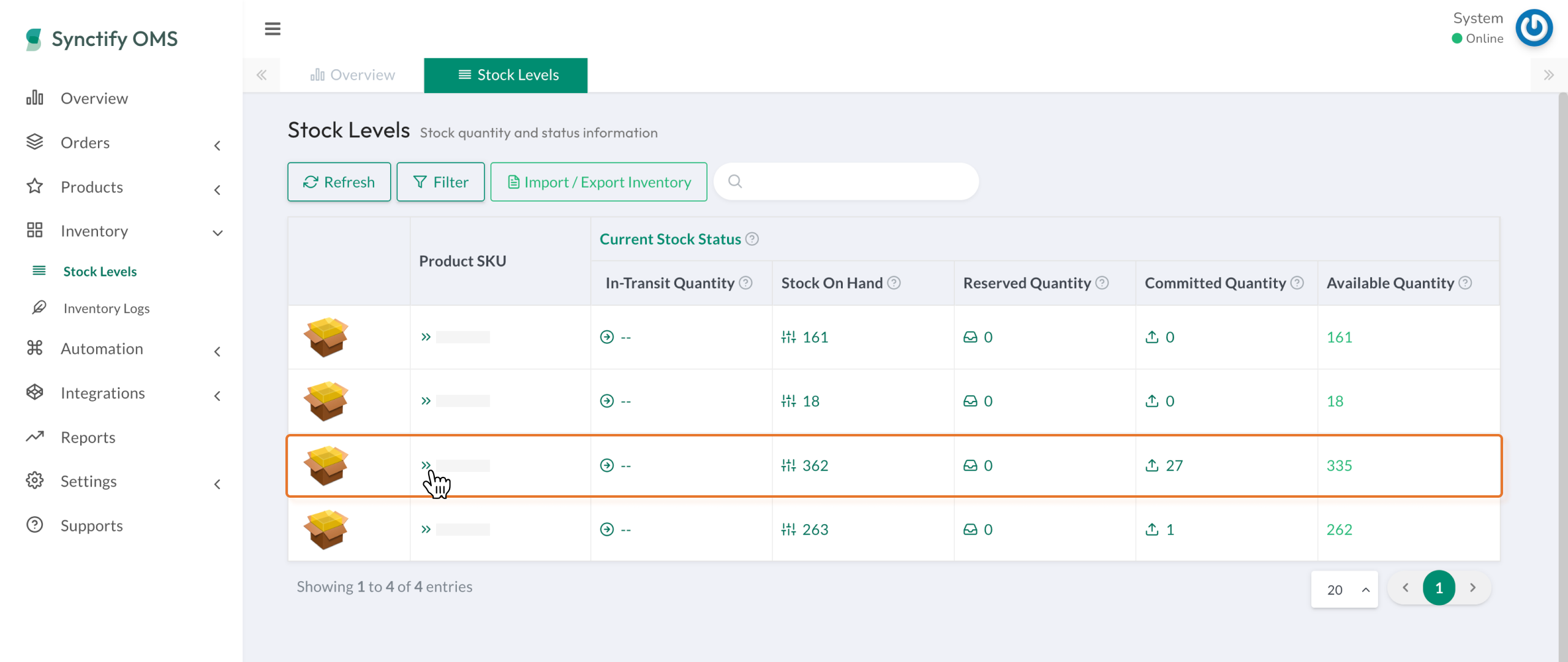Viewport: 1568px width, 662px height.
Task: Expand SKU details in the 263 row
Action: click(426, 529)
